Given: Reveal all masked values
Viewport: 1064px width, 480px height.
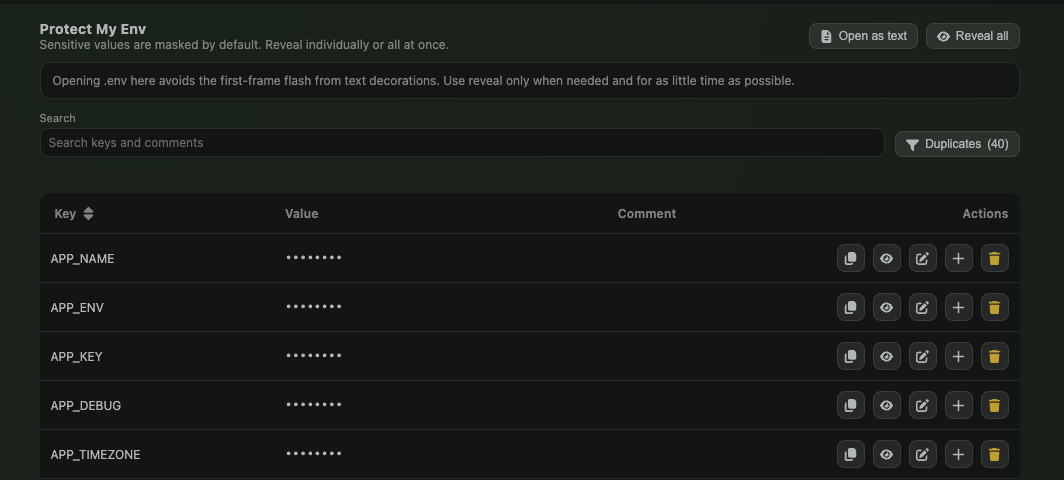Looking at the screenshot, I should 972,36.
